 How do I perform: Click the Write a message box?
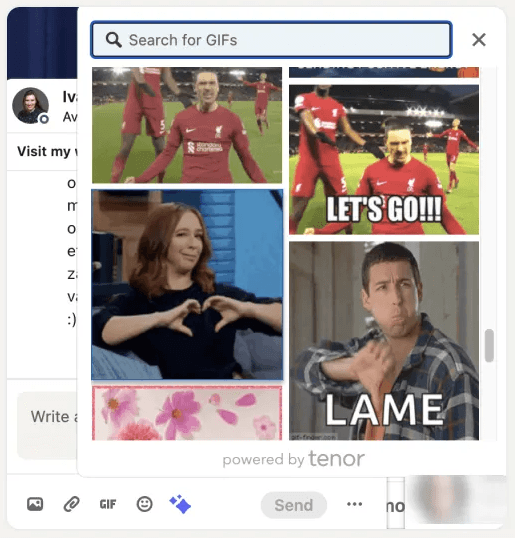(x=48, y=425)
